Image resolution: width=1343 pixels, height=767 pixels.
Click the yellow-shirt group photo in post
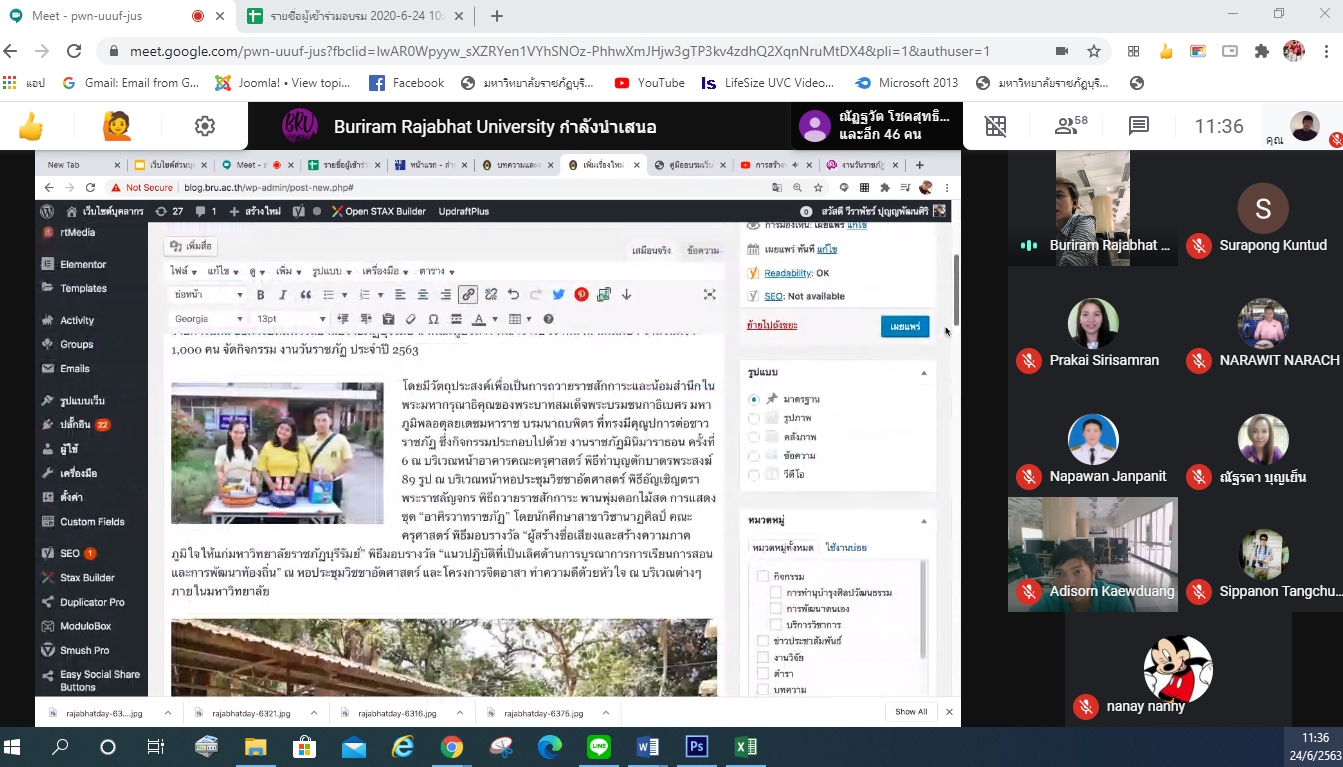[277, 453]
